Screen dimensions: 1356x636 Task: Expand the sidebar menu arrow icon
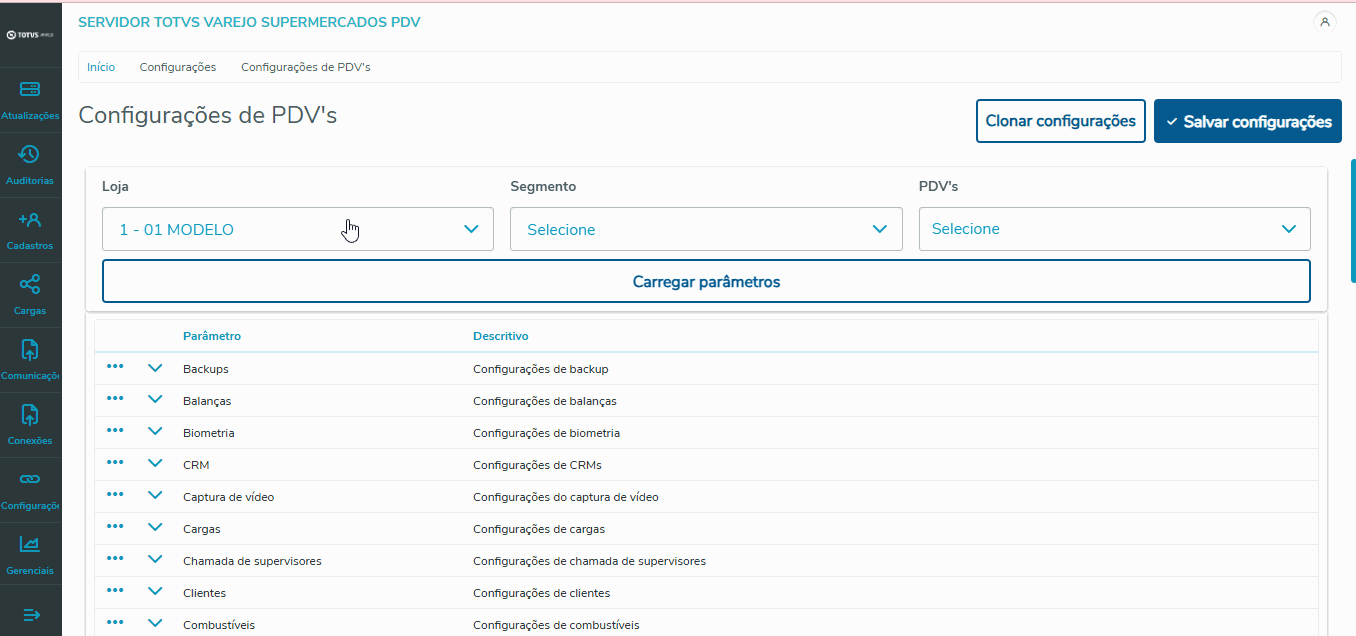point(30,614)
